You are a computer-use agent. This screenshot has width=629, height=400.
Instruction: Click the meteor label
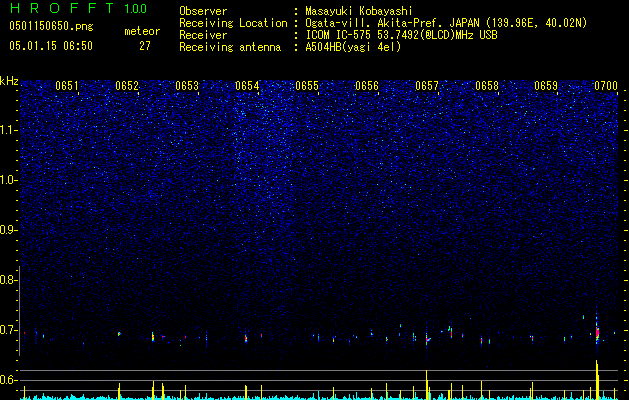[x=142, y=31]
